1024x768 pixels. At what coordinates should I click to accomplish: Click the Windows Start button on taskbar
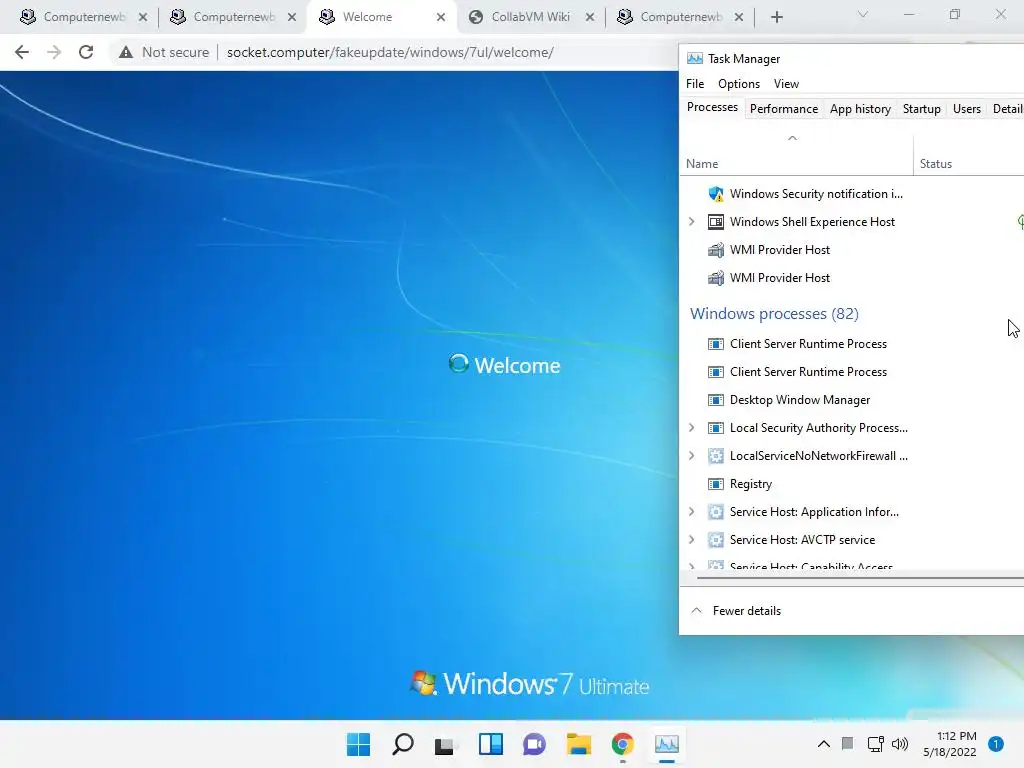[x=358, y=744]
